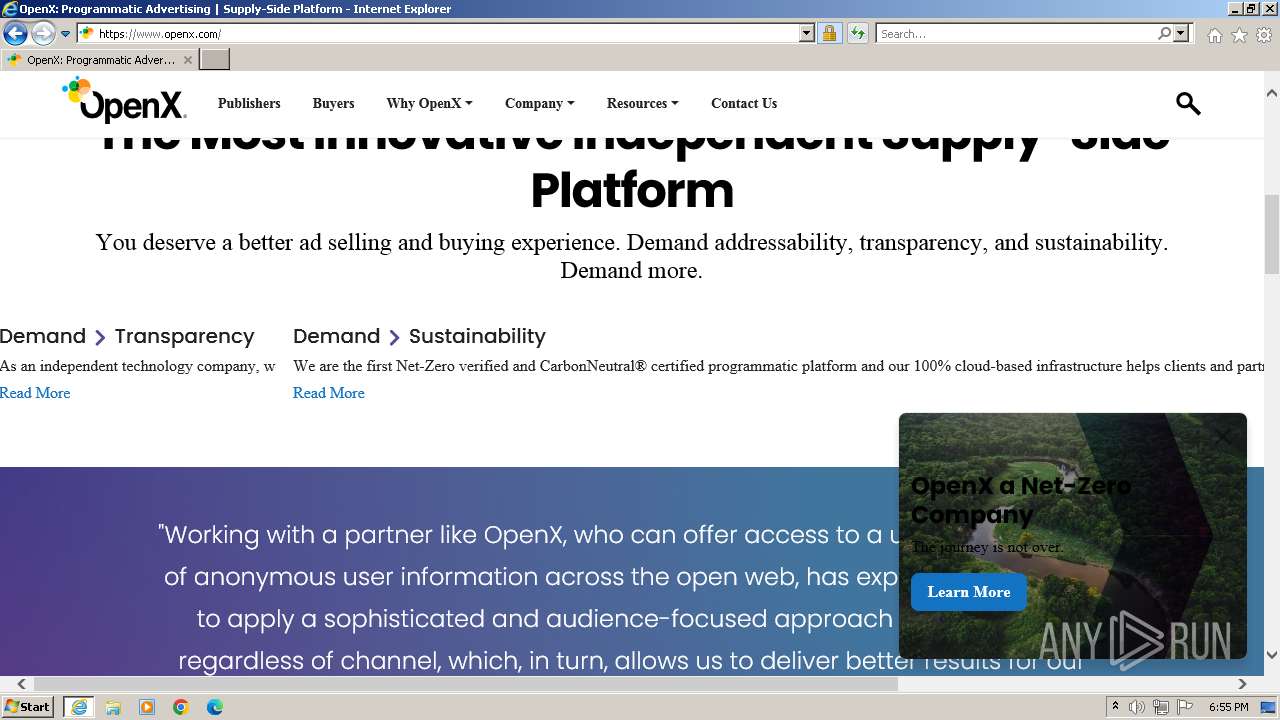This screenshot has width=1280, height=720.
Task: Click the Action Center flag icon
Action: (x=1184, y=707)
